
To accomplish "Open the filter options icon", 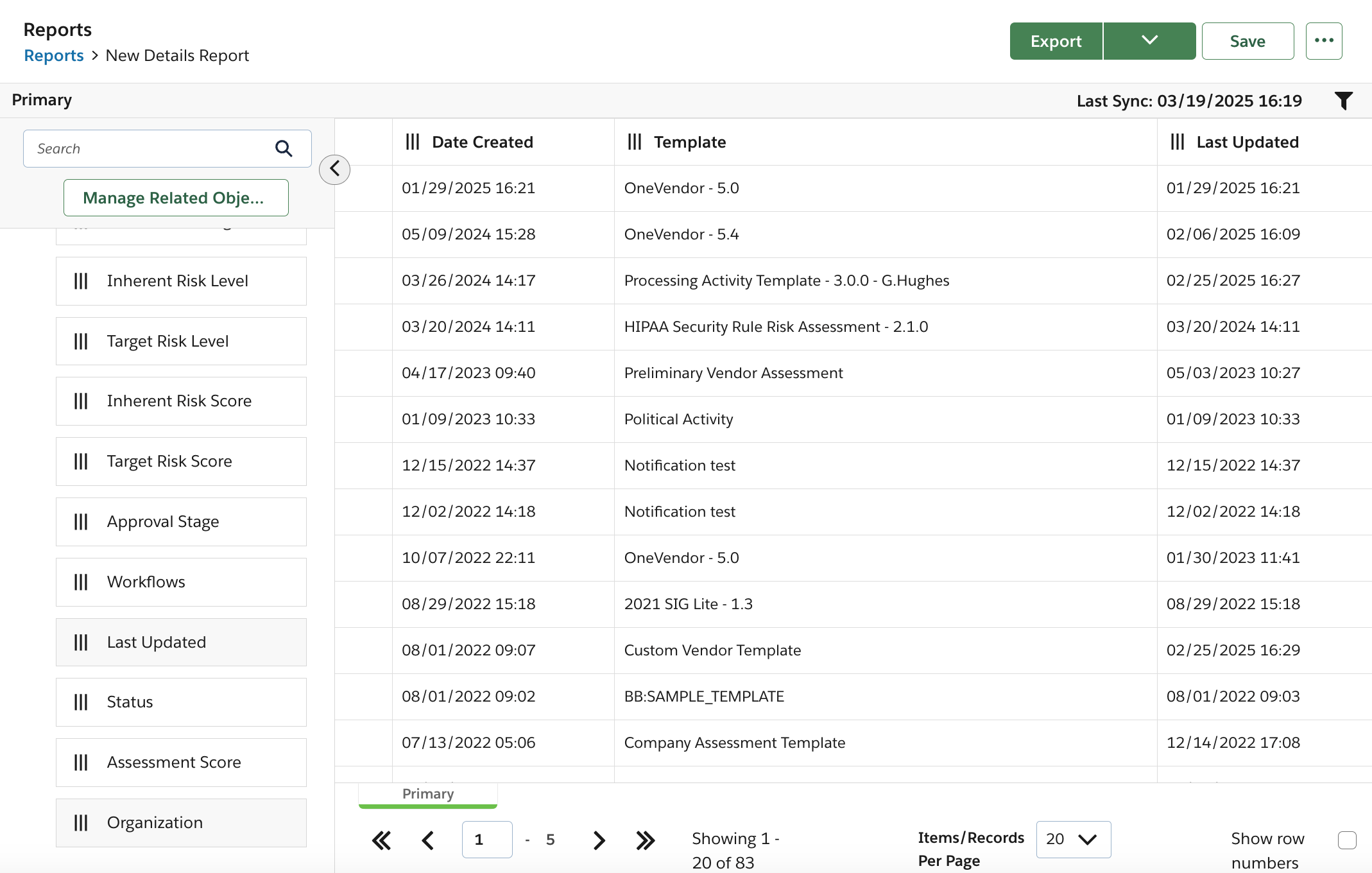I will pyautogui.click(x=1344, y=100).
